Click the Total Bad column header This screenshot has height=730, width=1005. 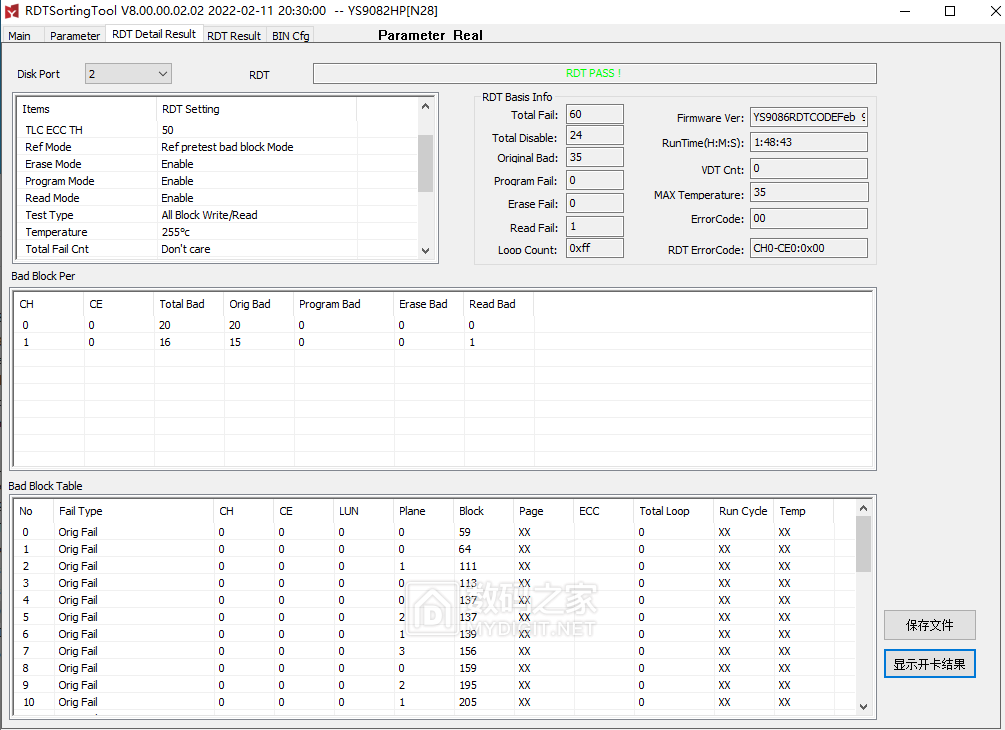(x=182, y=304)
